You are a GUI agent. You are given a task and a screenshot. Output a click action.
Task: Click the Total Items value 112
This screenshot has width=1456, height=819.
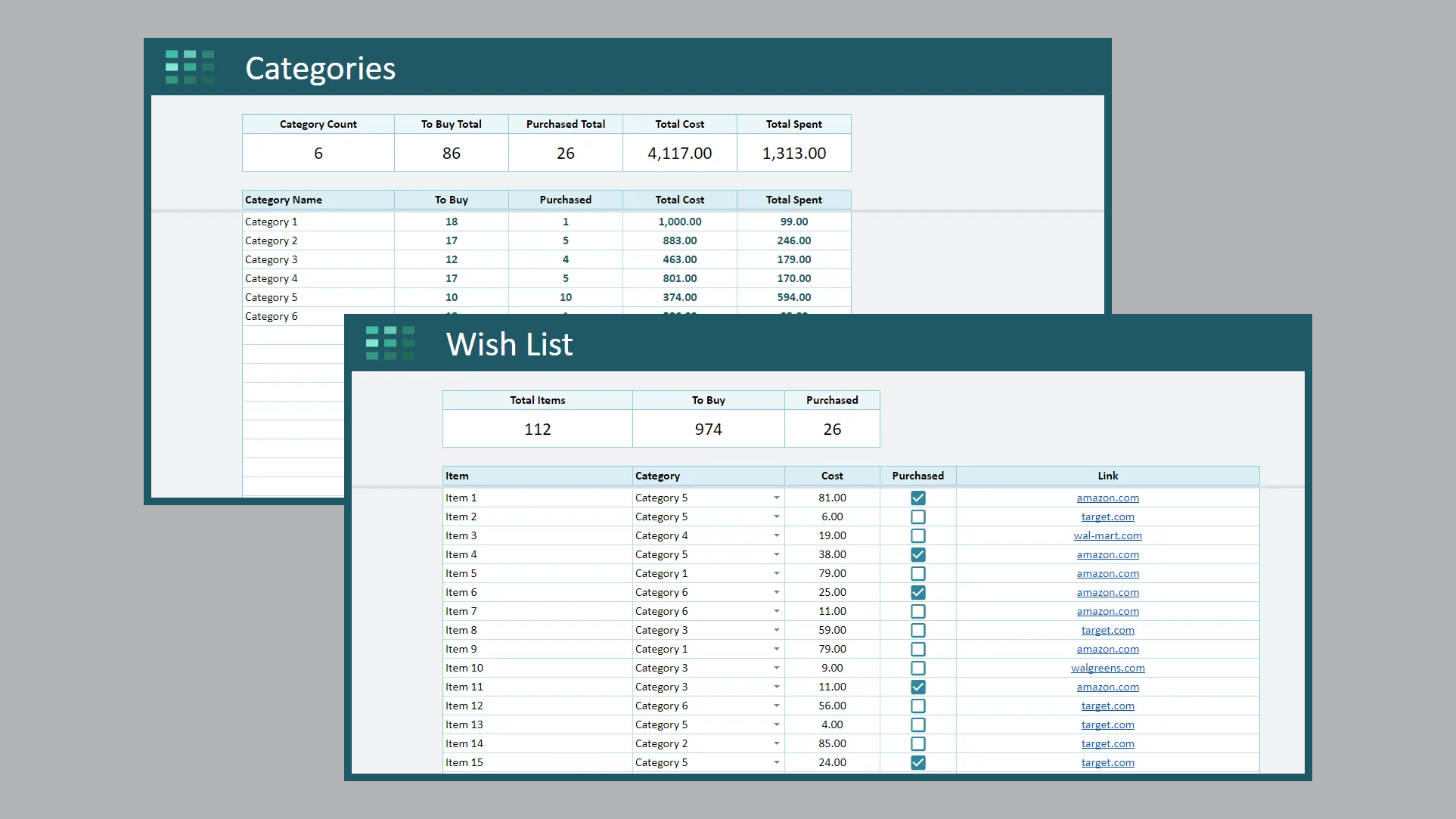pyautogui.click(x=537, y=429)
